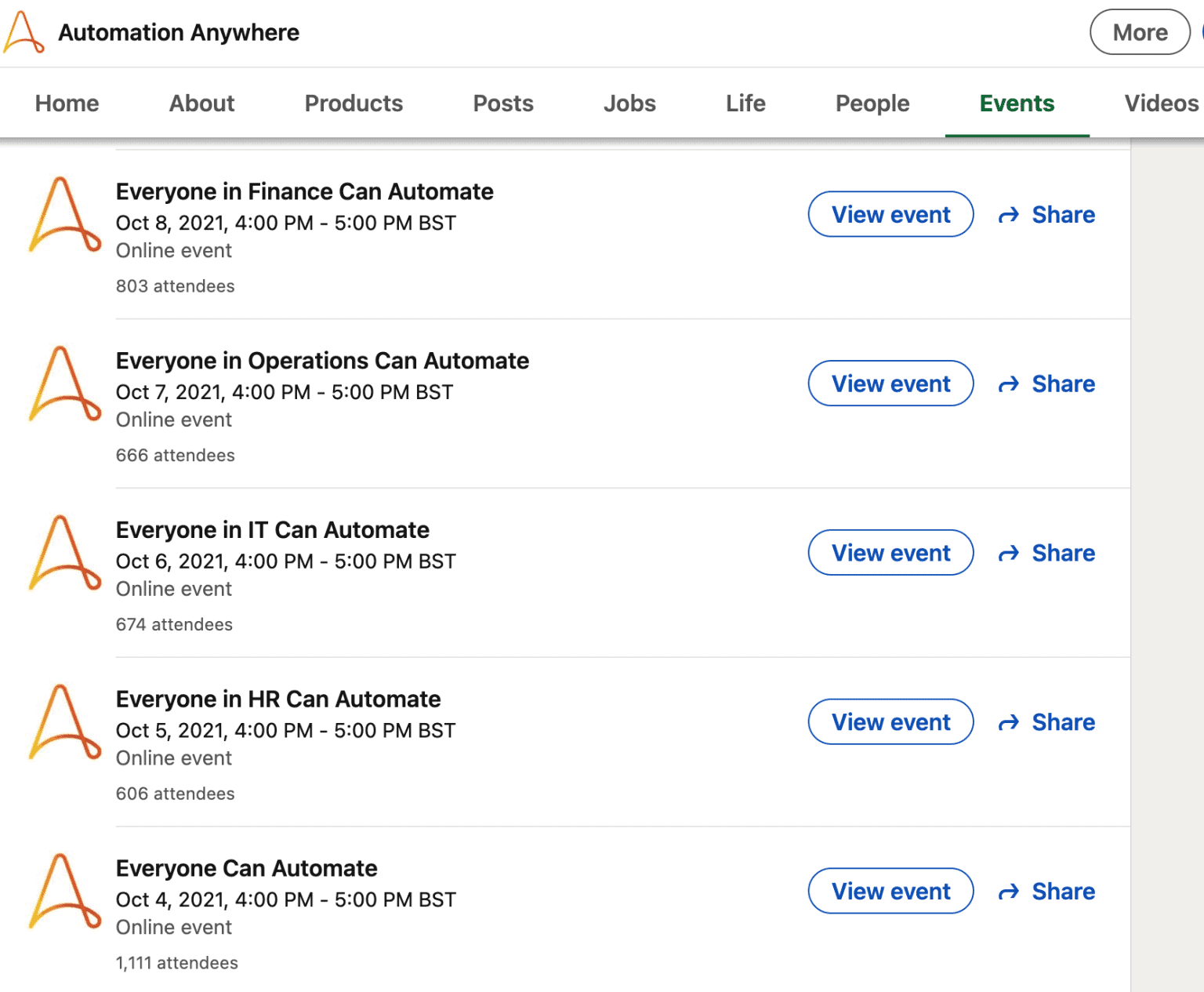
Task: Select the Jobs tab
Action: [x=629, y=104]
